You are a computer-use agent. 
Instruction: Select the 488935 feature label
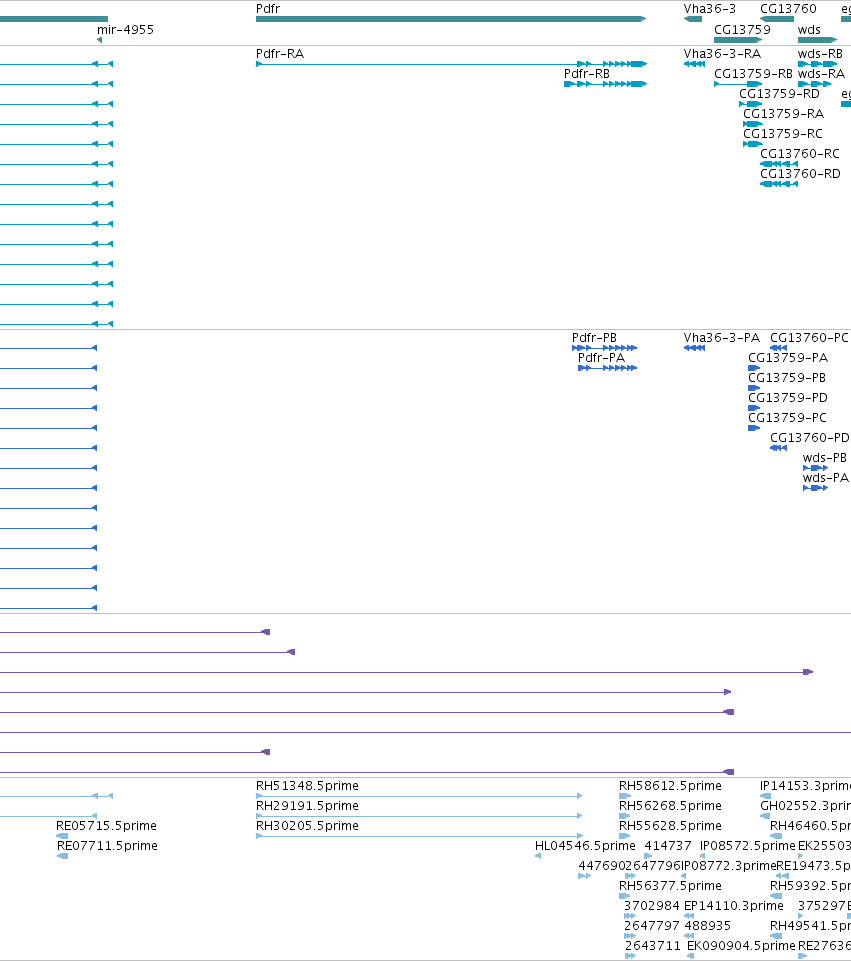click(x=708, y=925)
